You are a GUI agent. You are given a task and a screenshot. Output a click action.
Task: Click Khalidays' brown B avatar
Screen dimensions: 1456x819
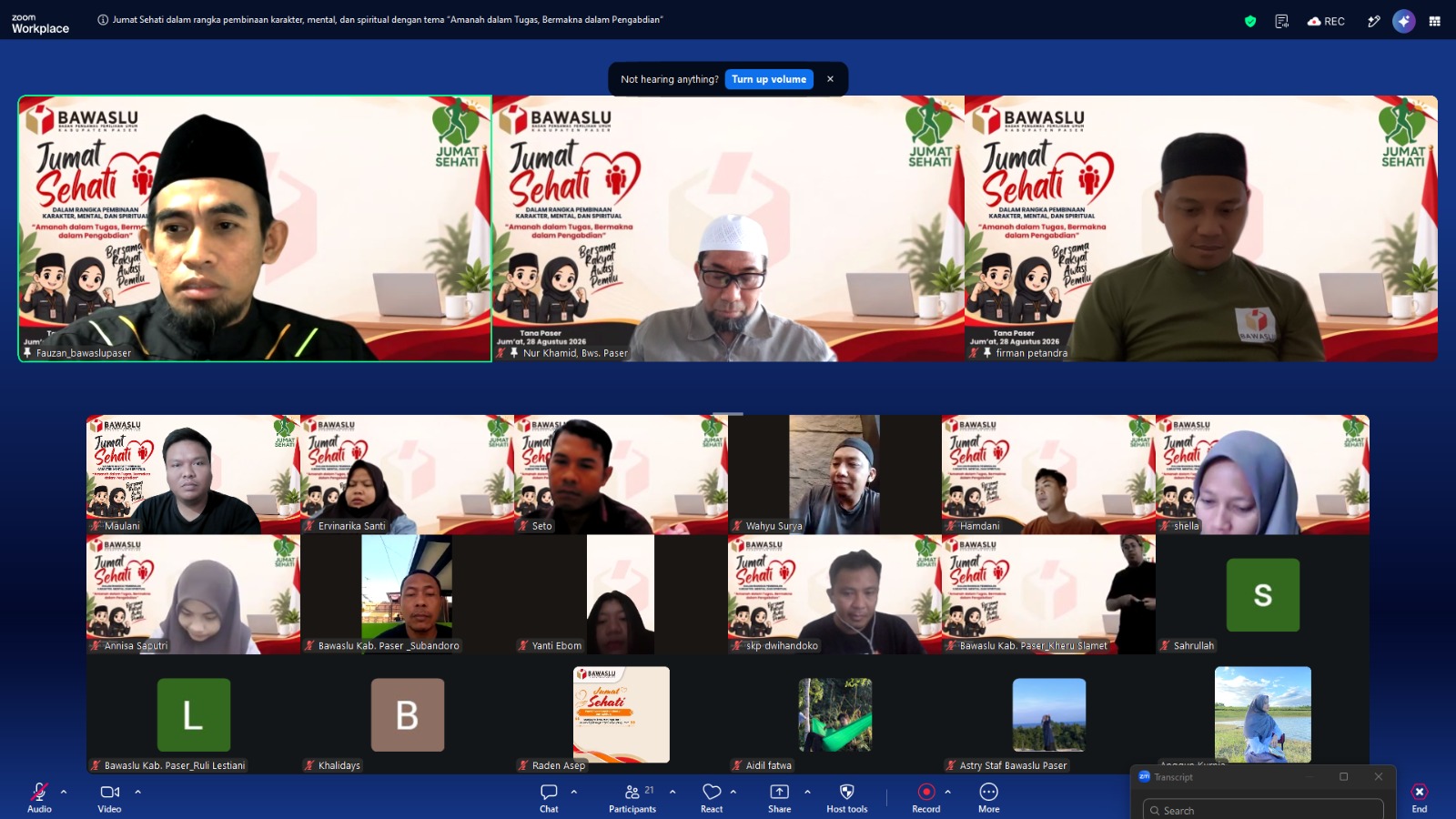pyautogui.click(x=408, y=714)
